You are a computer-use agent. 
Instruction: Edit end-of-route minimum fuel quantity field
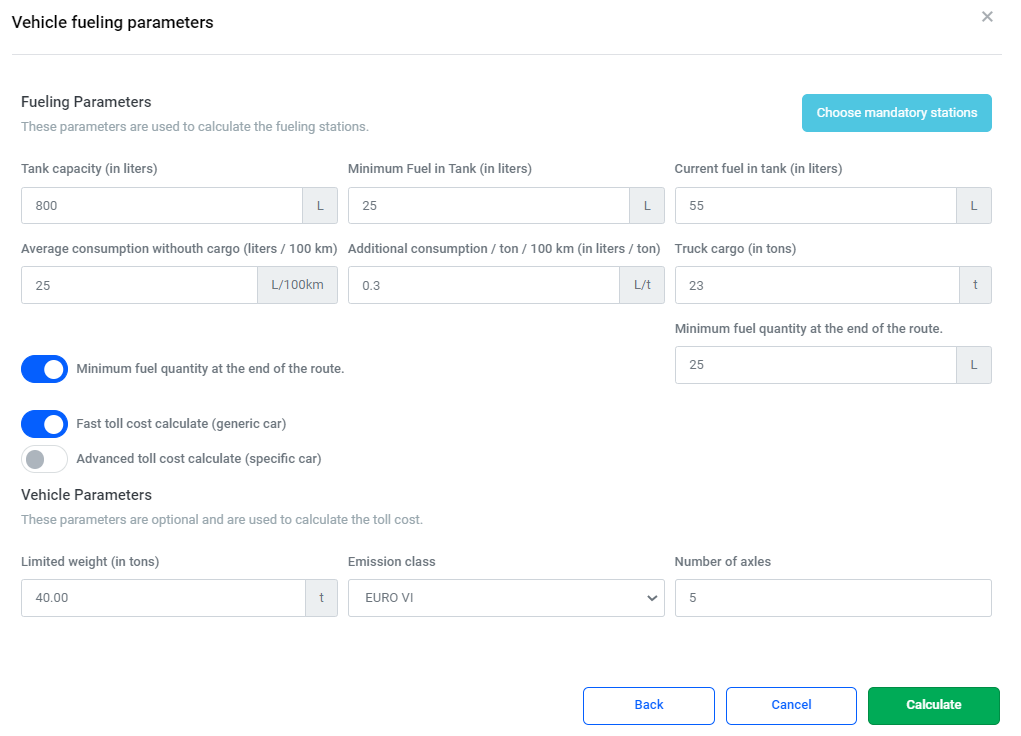coord(815,365)
